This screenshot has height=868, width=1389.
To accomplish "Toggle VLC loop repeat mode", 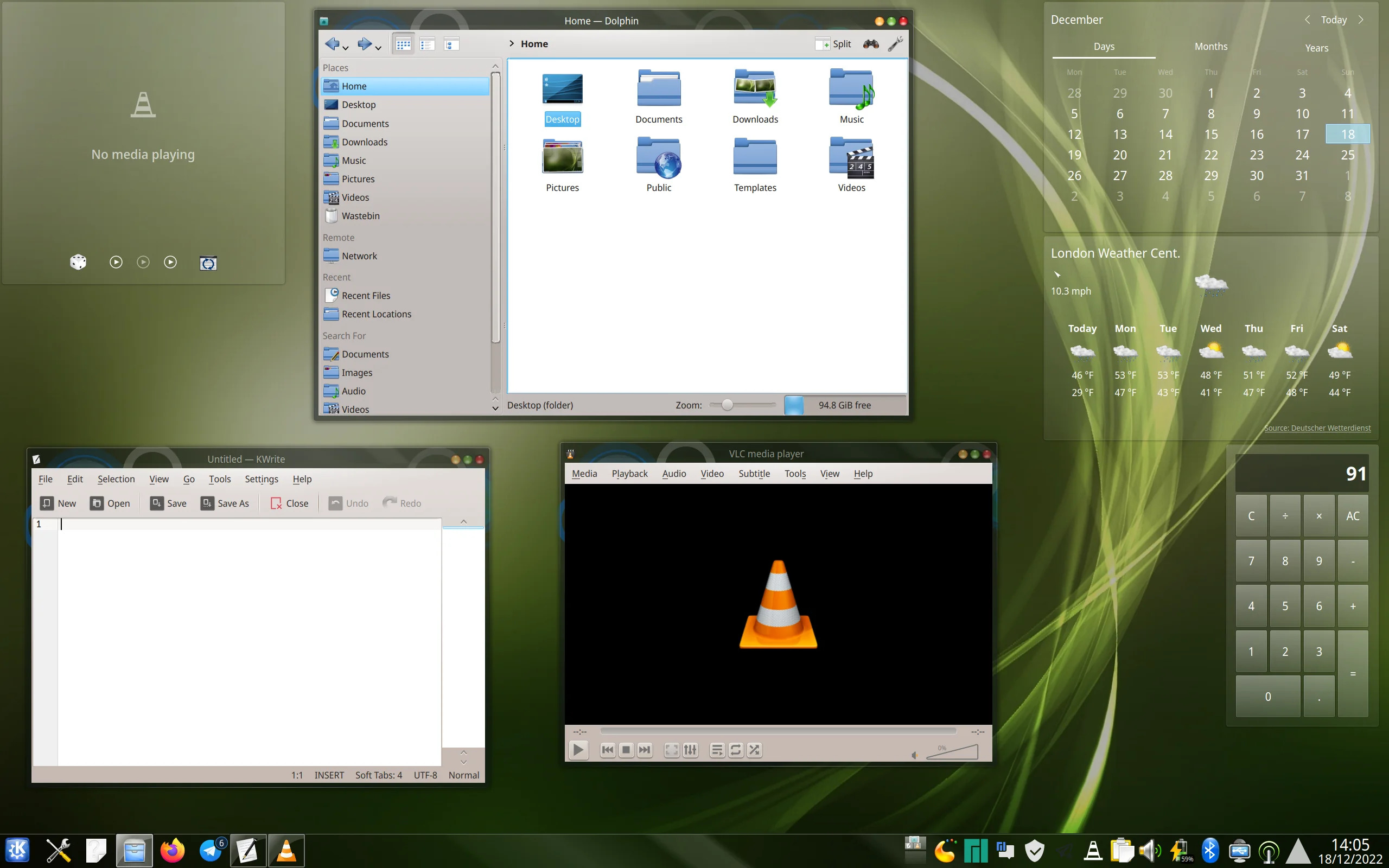I will [x=735, y=750].
